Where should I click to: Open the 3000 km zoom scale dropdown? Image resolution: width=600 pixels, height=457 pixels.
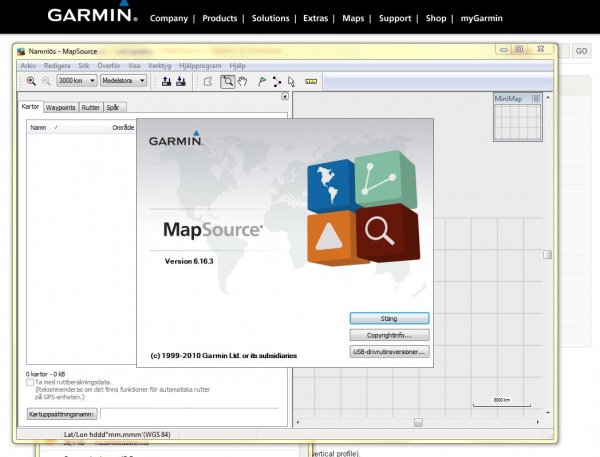pyautogui.click(x=77, y=81)
